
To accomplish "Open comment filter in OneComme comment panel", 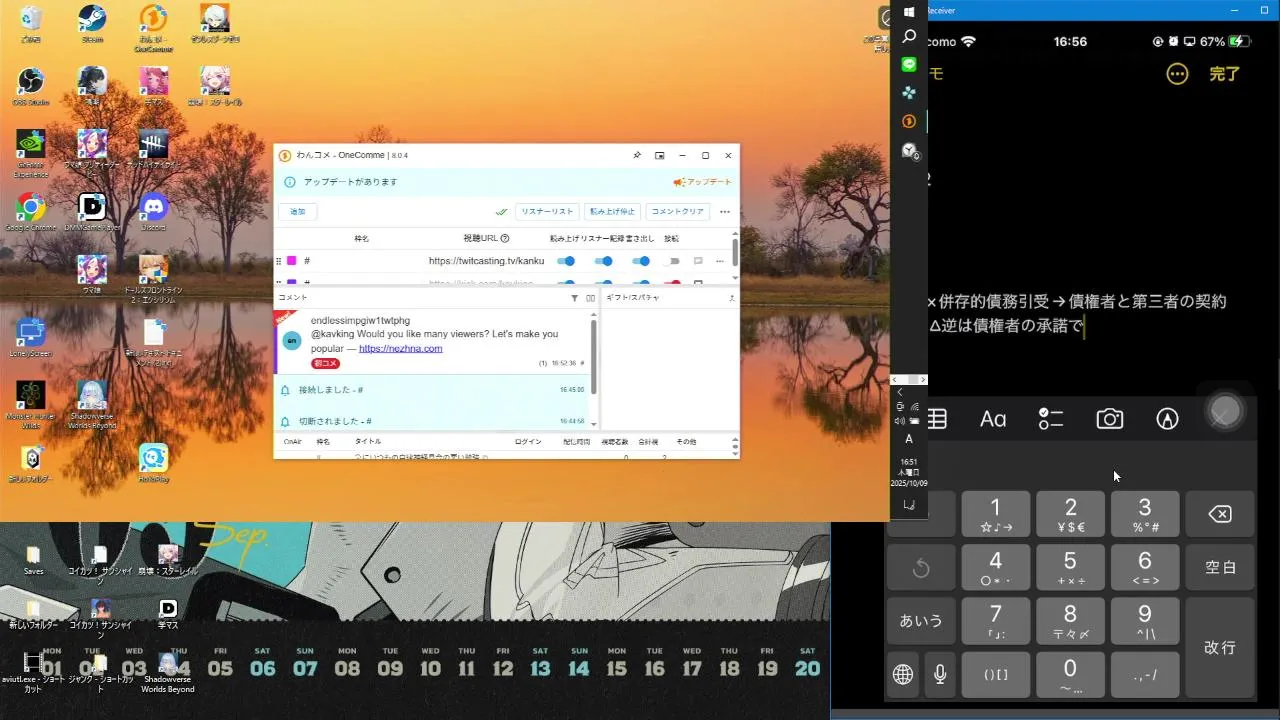I will click(574, 298).
